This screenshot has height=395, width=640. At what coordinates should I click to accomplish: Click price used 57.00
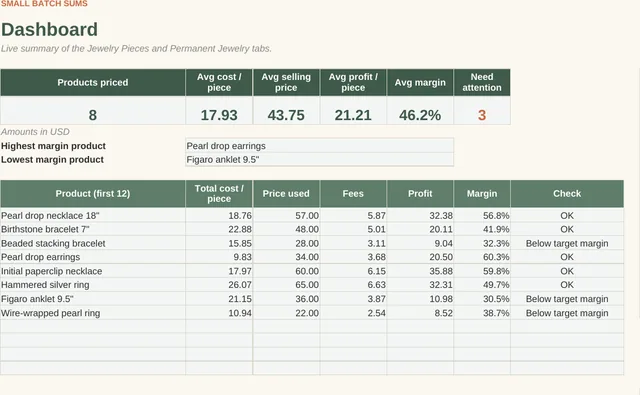(x=307, y=215)
